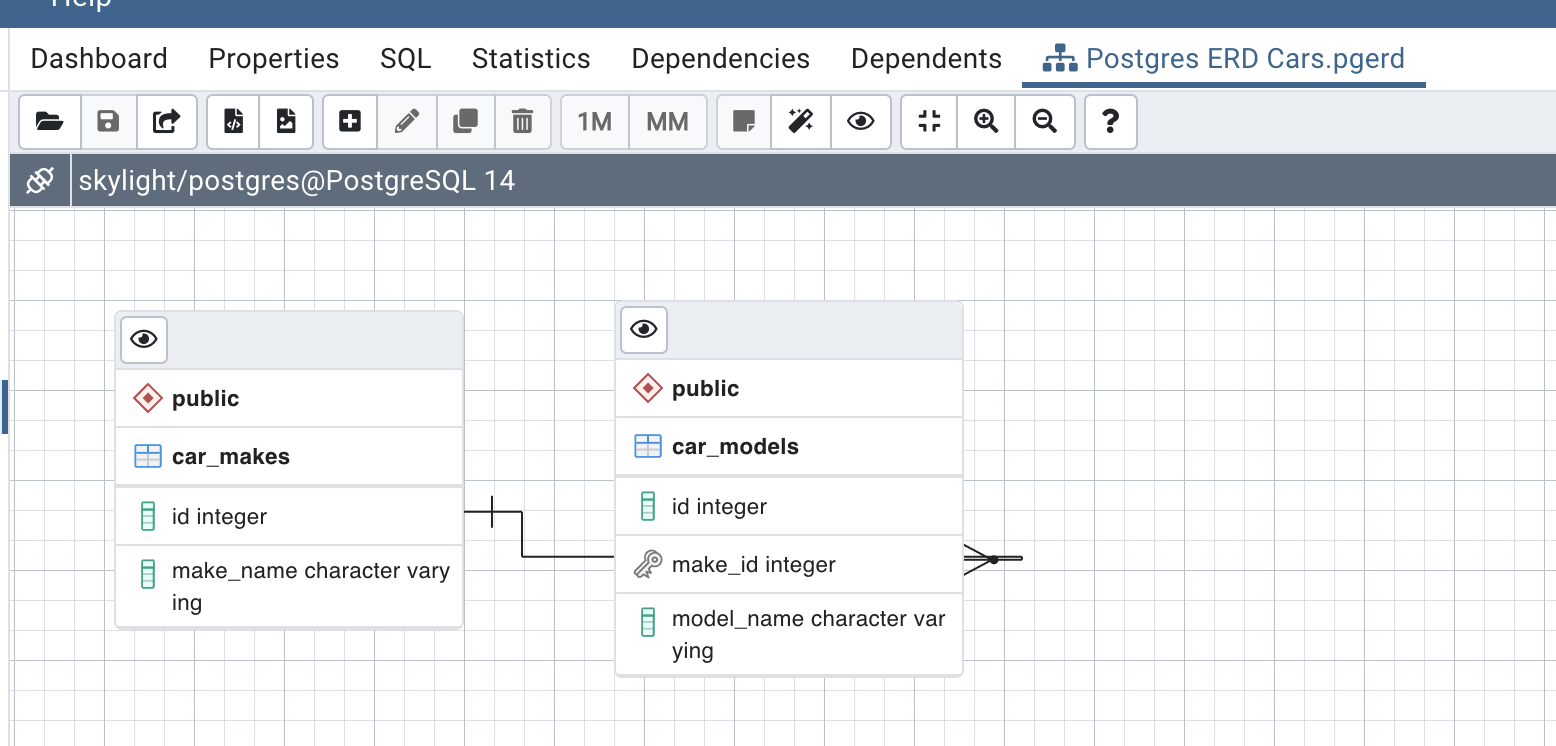
Task: Zoom in on the ERD canvas
Action: point(986,122)
